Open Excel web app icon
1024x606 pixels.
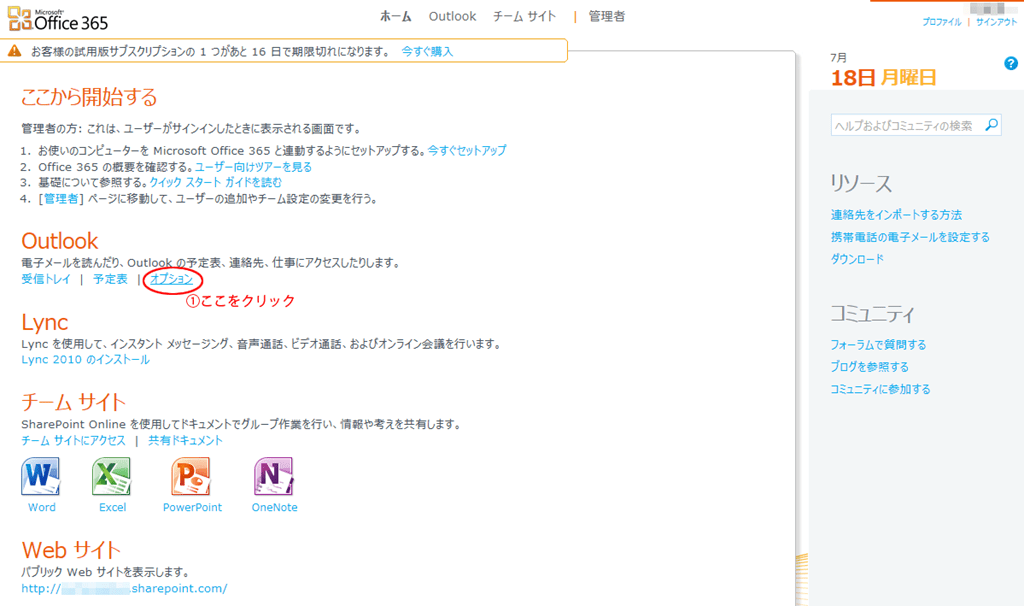112,476
